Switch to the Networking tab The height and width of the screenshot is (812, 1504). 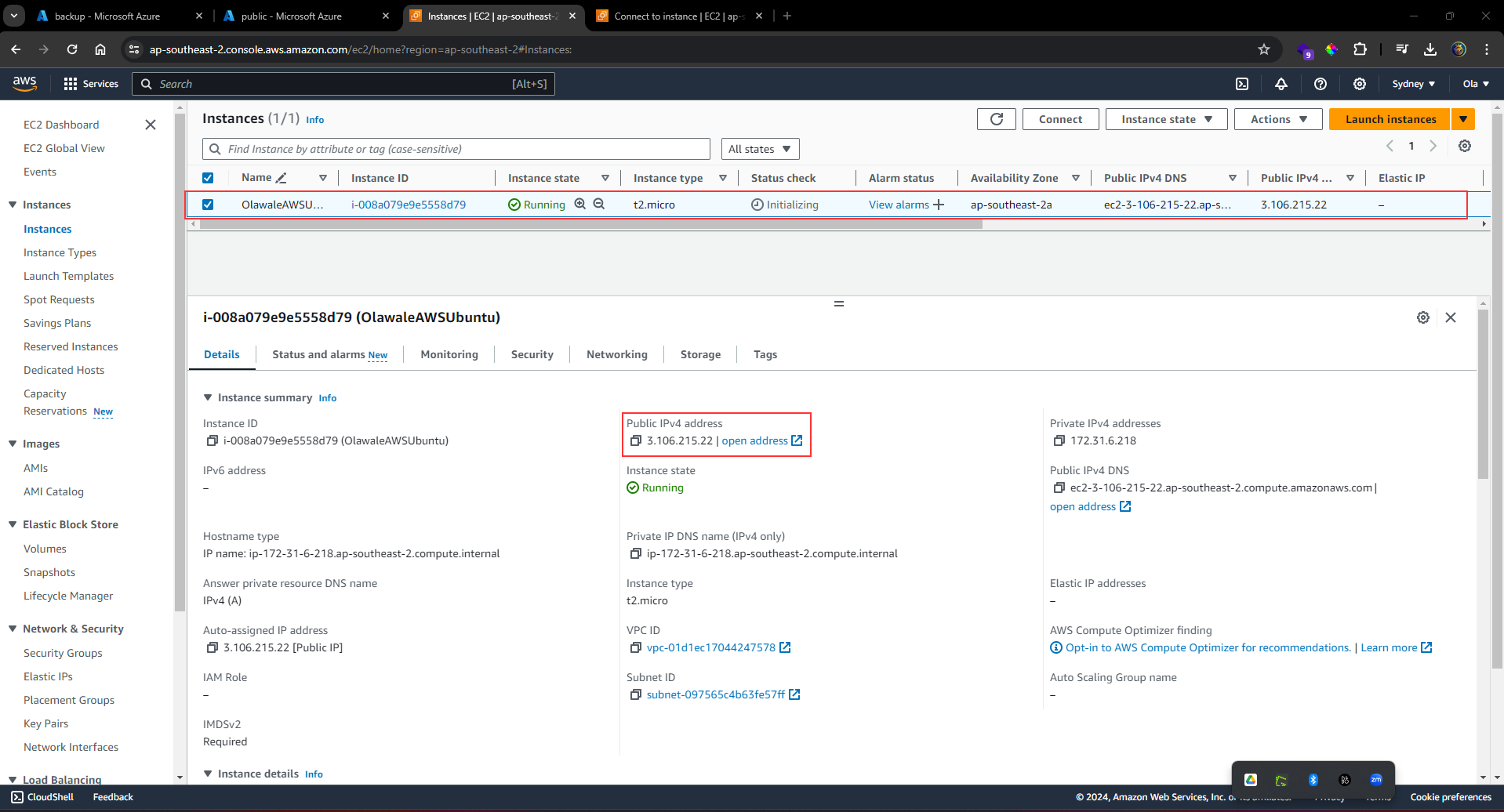(617, 354)
